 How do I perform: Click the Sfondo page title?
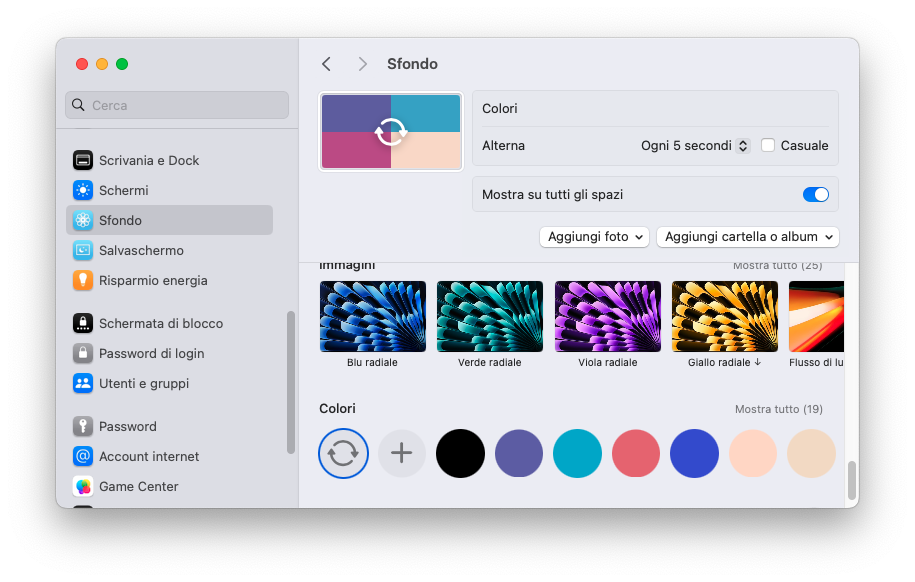pyautogui.click(x=413, y=64)
